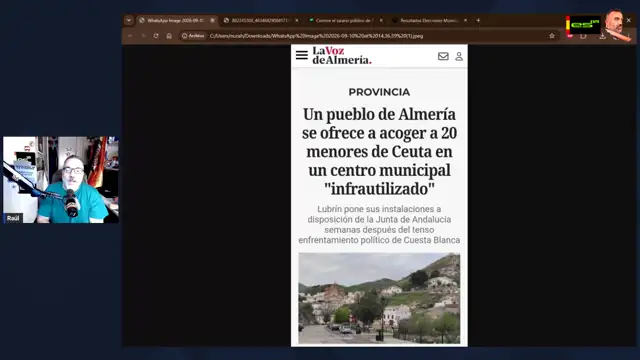
Task: Go back in browser history
Action: (130, 36)
